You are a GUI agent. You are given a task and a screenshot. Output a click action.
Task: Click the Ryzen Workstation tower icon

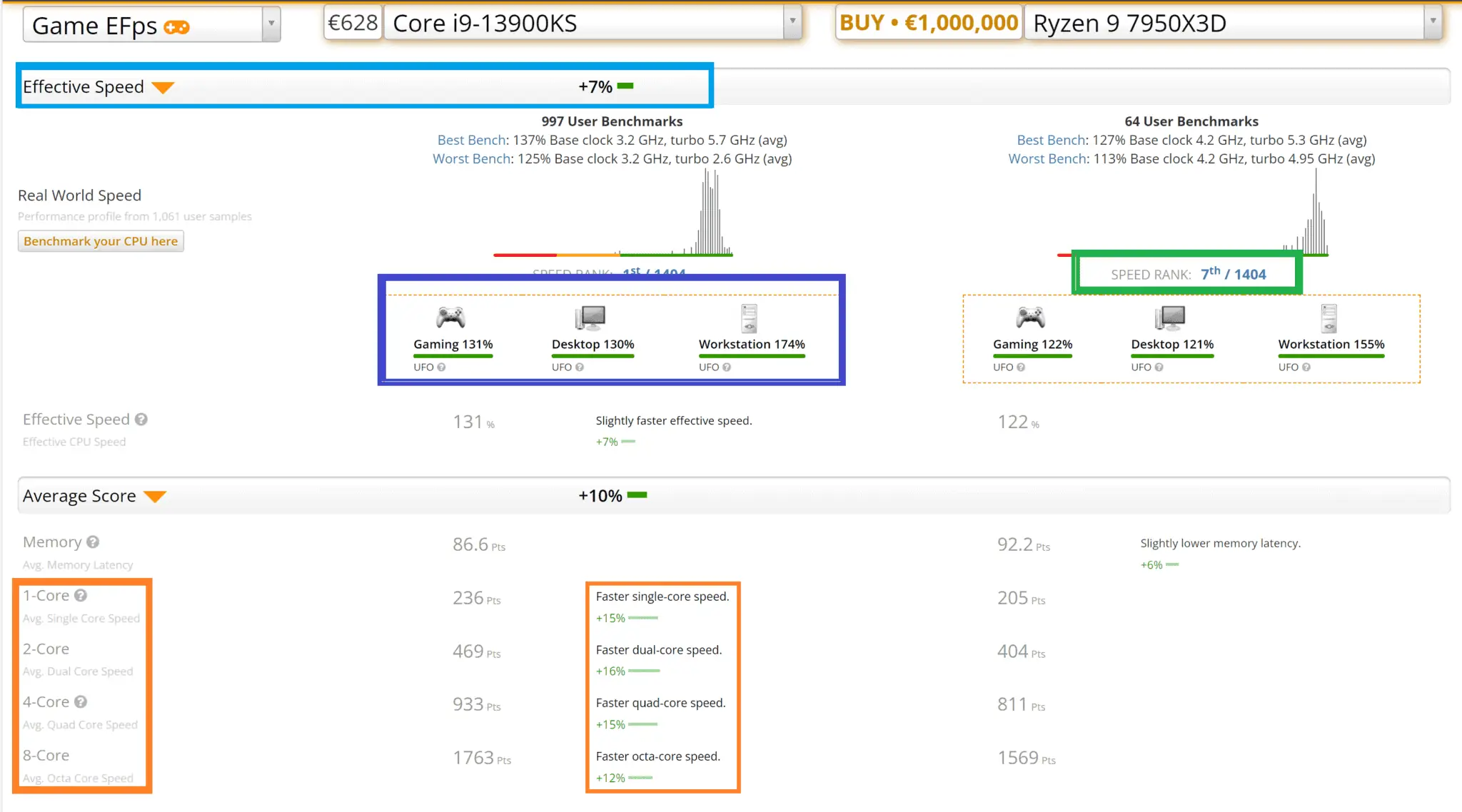coord(1329,318)
